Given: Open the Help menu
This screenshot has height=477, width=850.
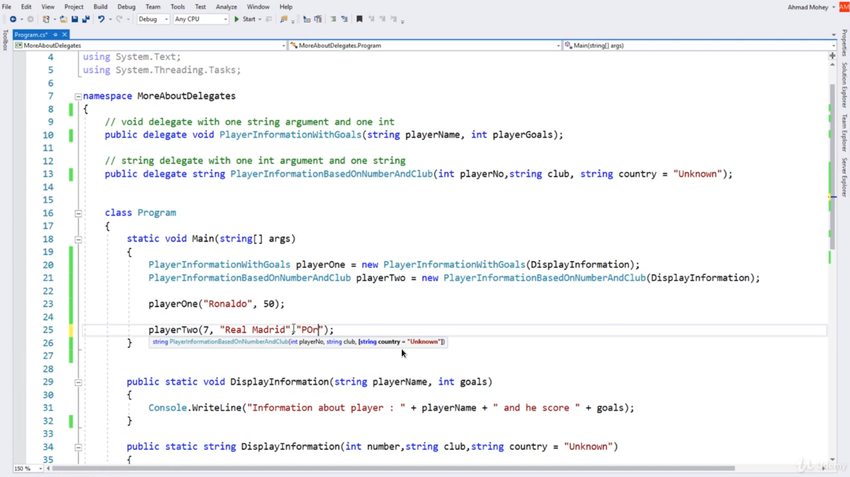Looking at the screenshot, I should tap(286, 7).
